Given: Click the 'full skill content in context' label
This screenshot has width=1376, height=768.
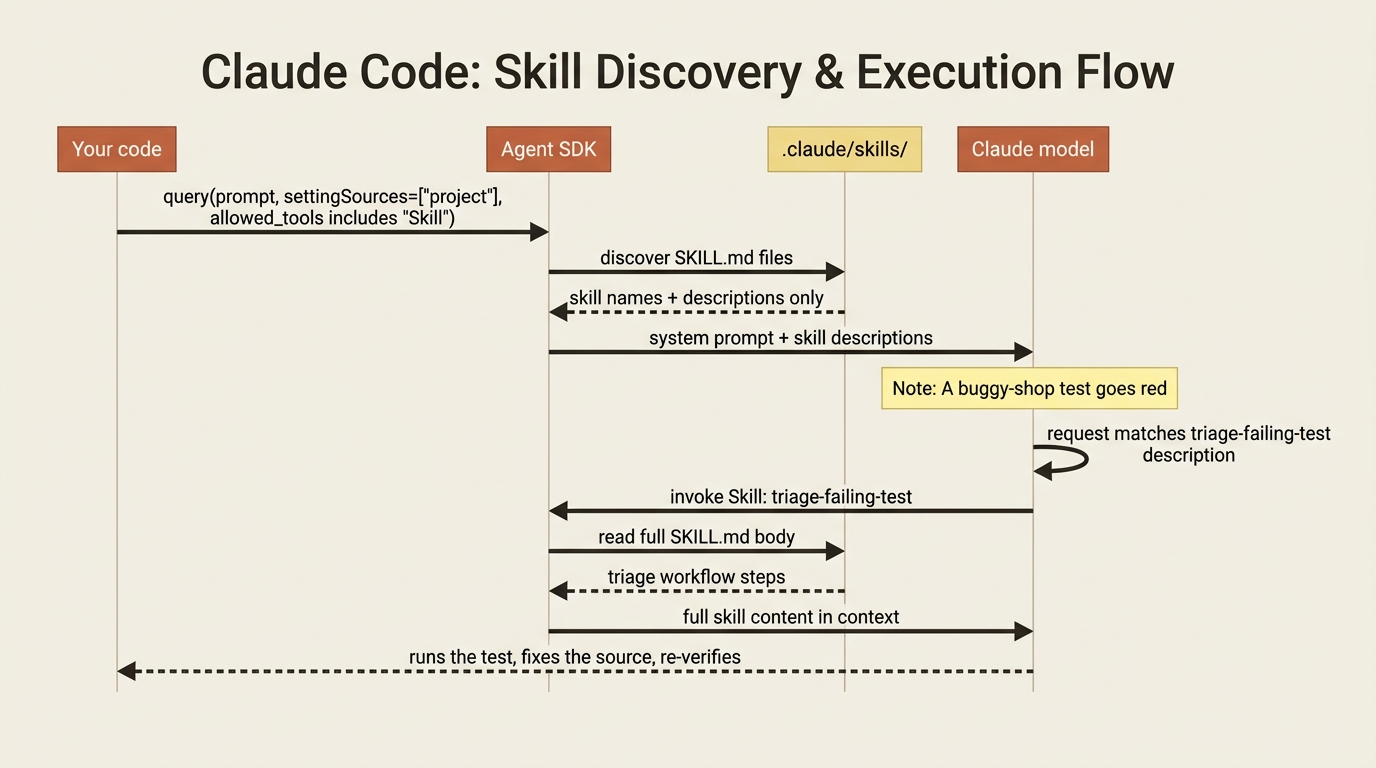Looking at the screenshot, I should tap(791, 617).
